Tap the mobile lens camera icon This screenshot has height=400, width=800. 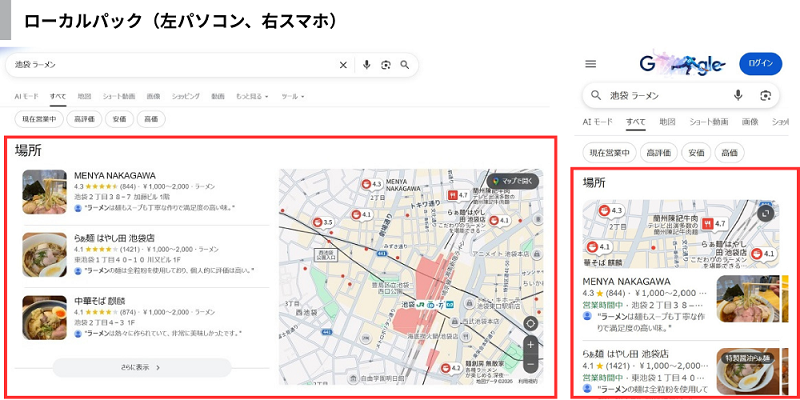765,95
